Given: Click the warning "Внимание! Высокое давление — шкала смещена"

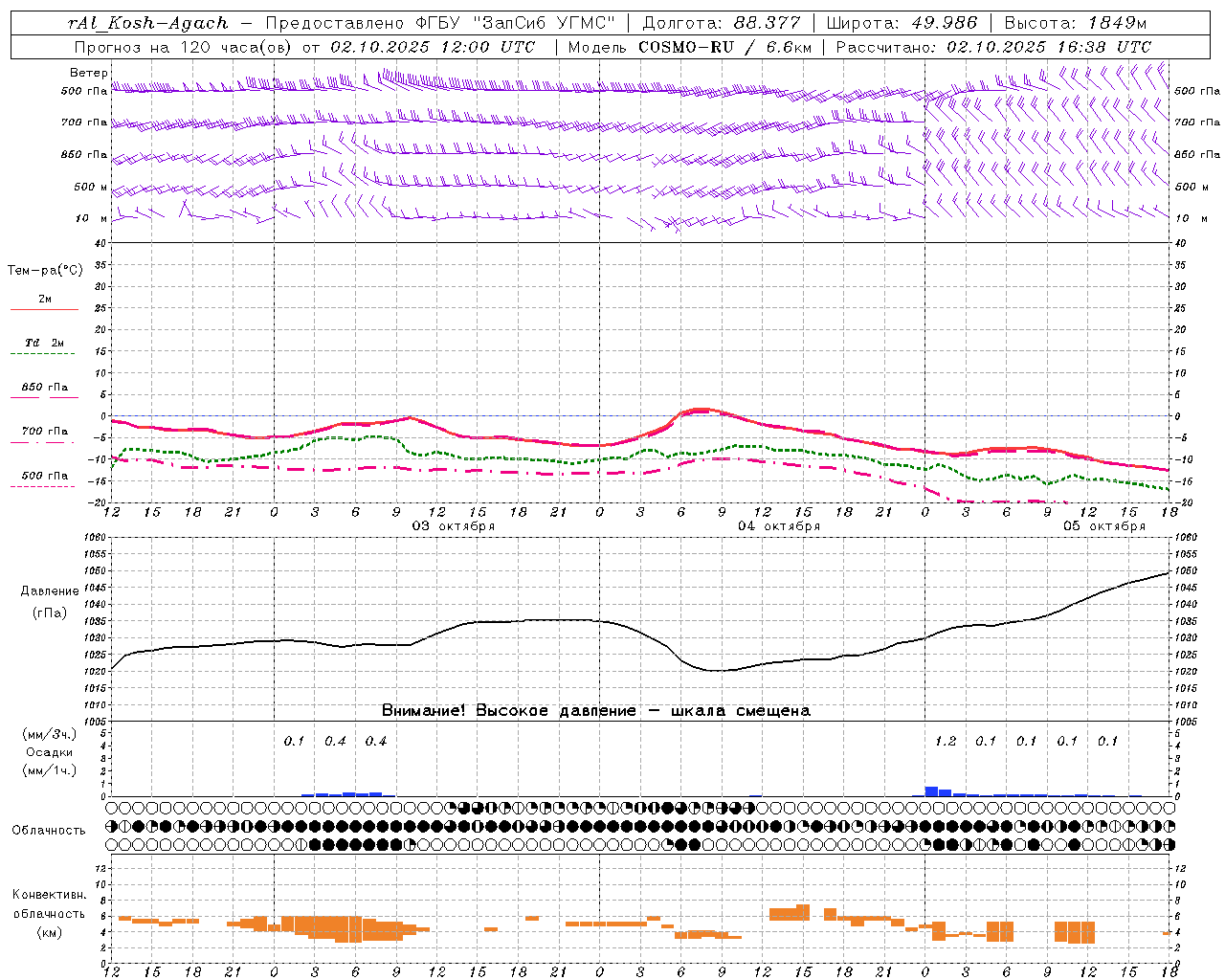Looking at the screenshot, I should coord(595,711).
